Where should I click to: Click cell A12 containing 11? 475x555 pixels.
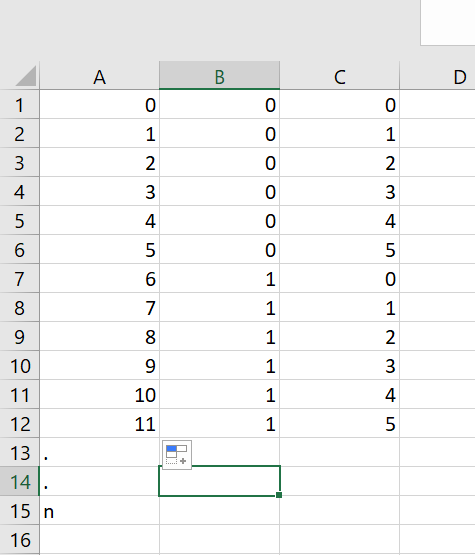(x=99, y=424)
